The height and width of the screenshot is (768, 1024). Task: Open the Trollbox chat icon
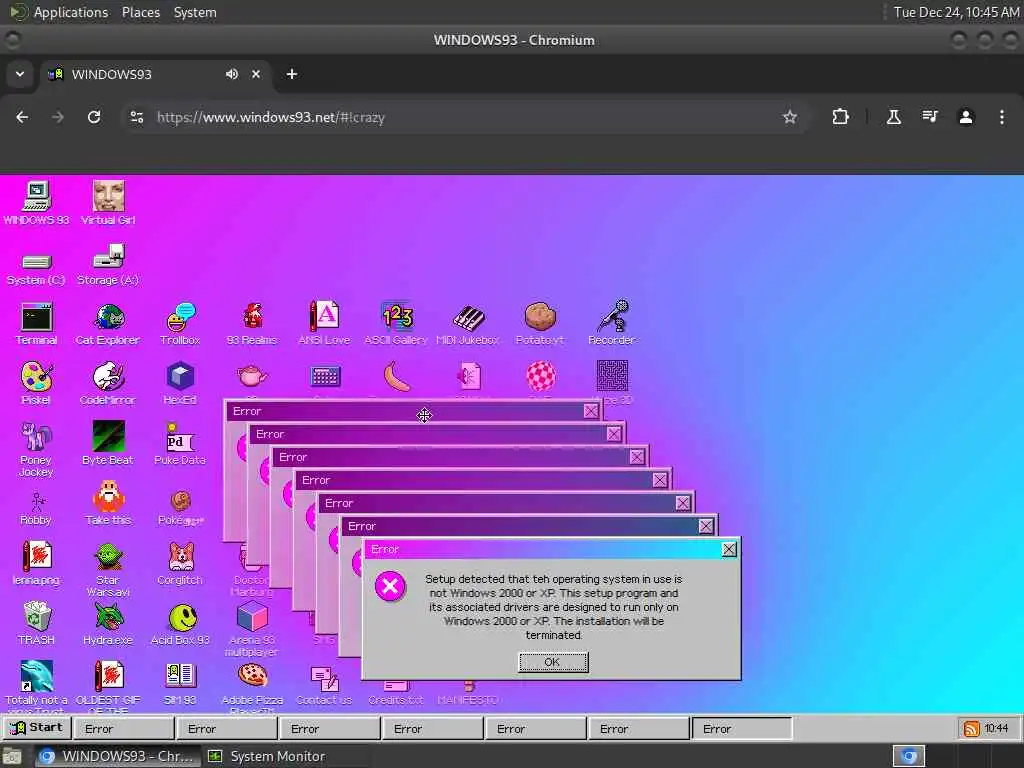[180, 324]
